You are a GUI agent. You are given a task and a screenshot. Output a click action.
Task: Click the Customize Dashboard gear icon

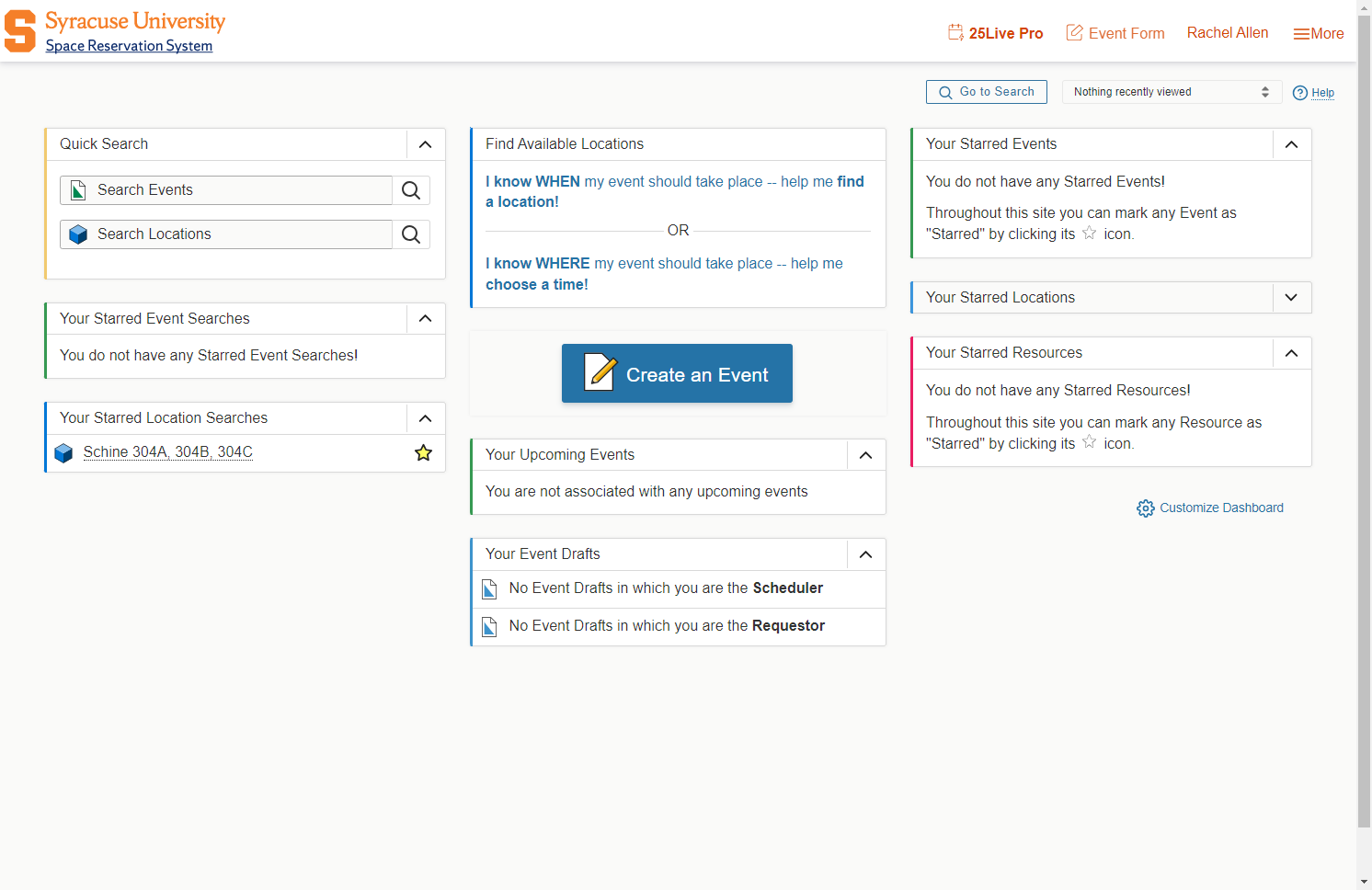click(1146, 508)
